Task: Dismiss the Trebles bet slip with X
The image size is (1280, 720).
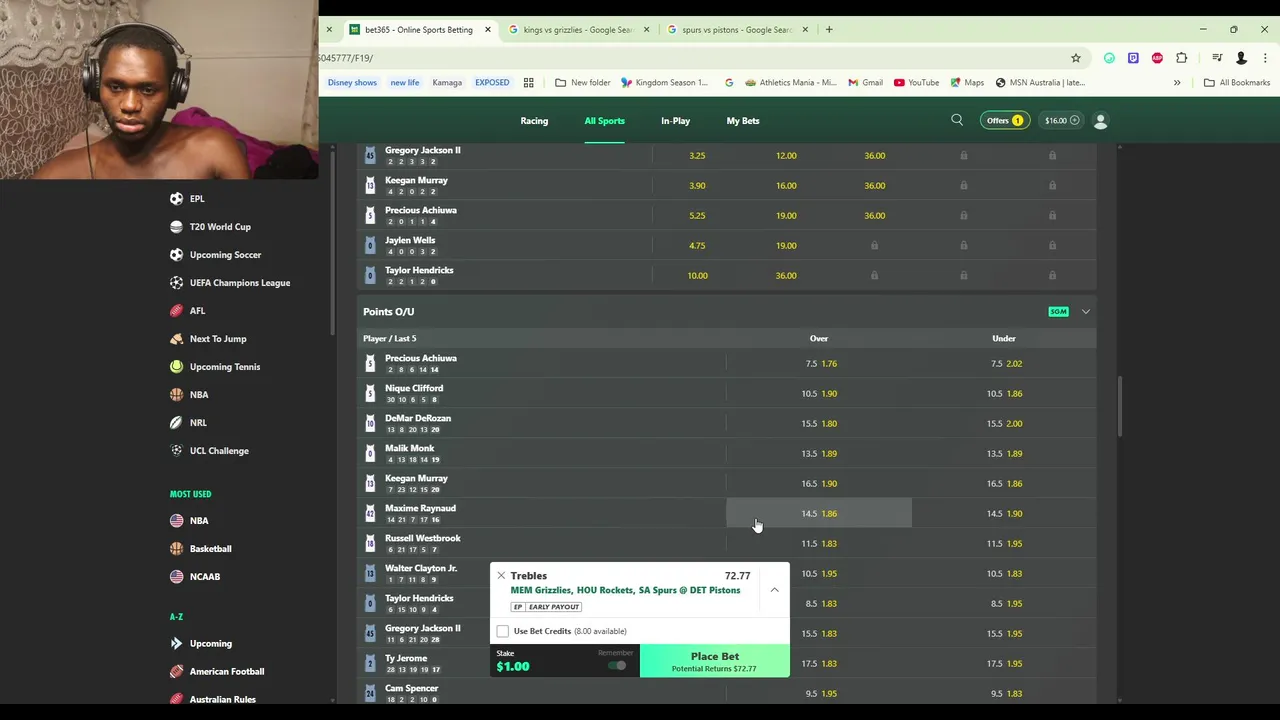Action: [501, 576]
